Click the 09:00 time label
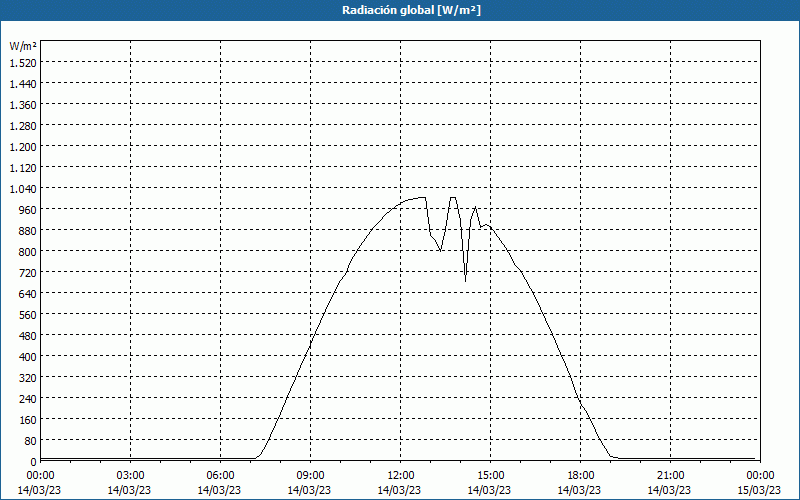The image size is (800, 500). [x=310, y=476]
